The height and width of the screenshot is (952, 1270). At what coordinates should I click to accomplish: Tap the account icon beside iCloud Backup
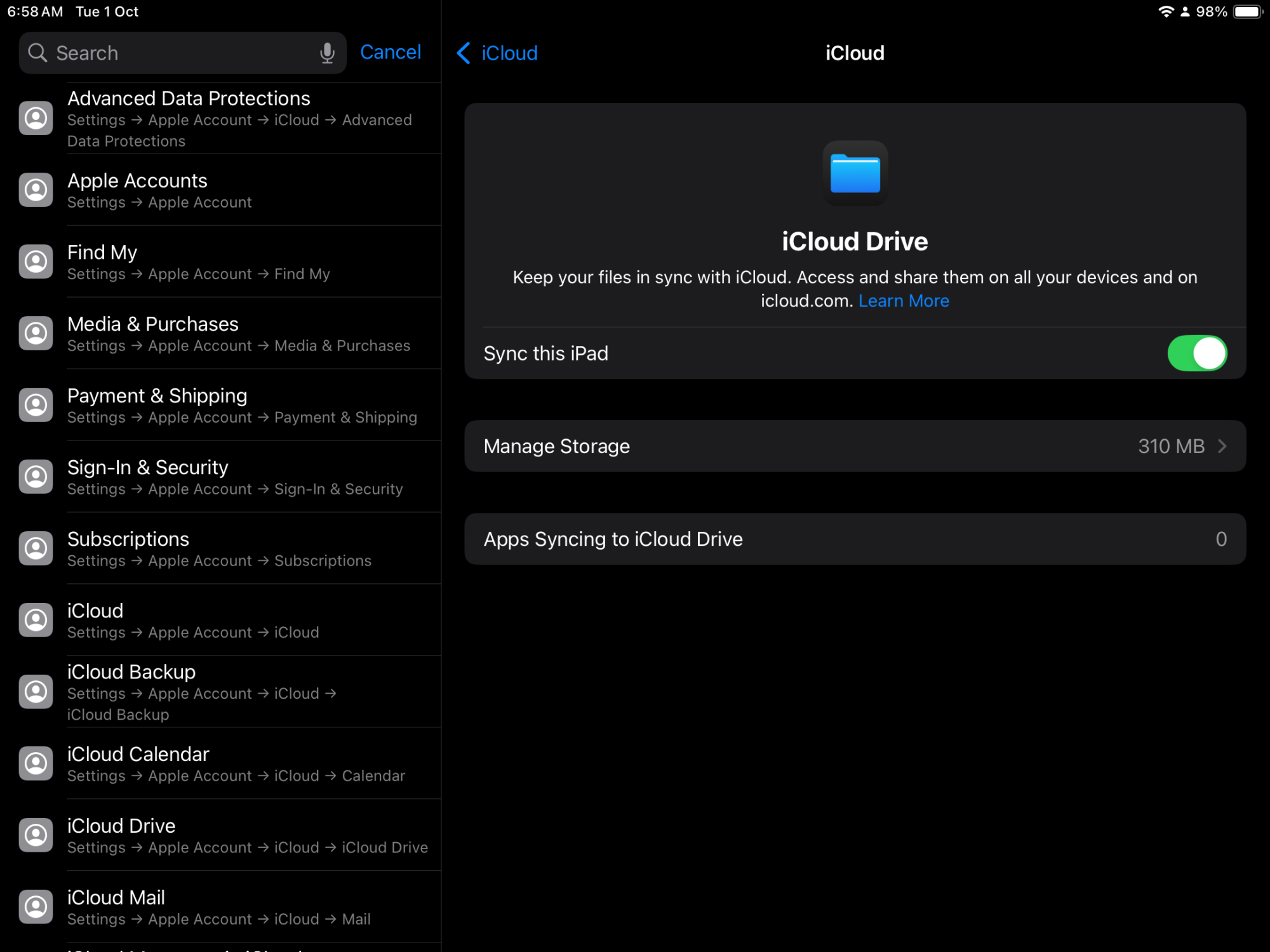(36, 692)
